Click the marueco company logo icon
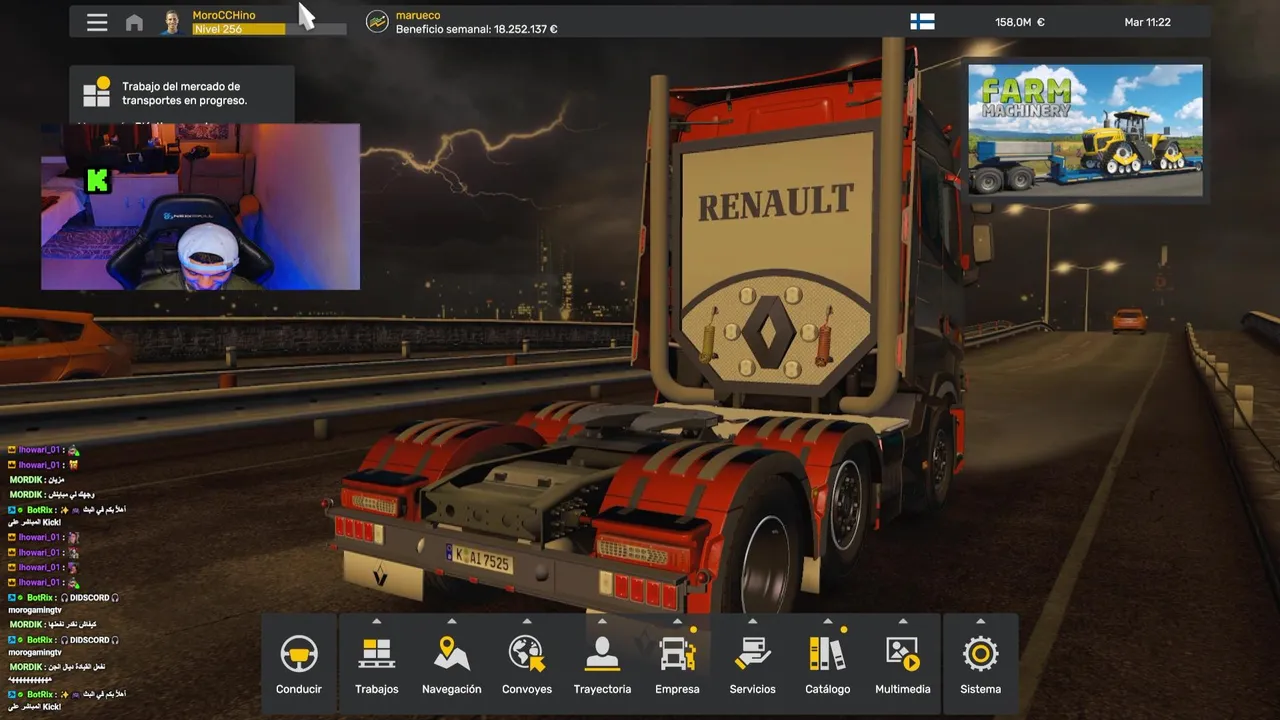 pyautogui.click(x=377, y=21)
